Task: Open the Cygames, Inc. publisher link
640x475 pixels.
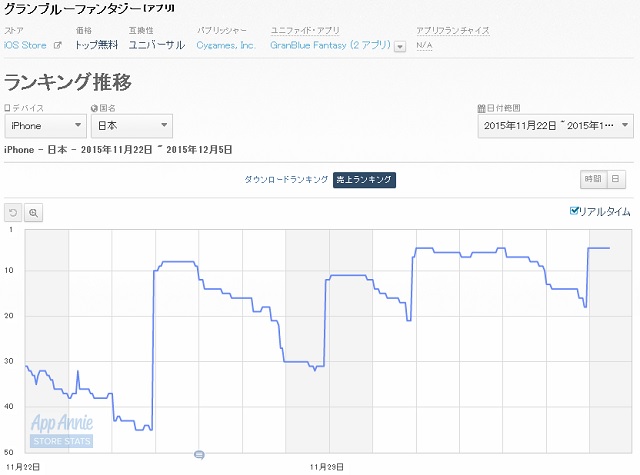Action: pyautogui.click(x=227, y=45)
